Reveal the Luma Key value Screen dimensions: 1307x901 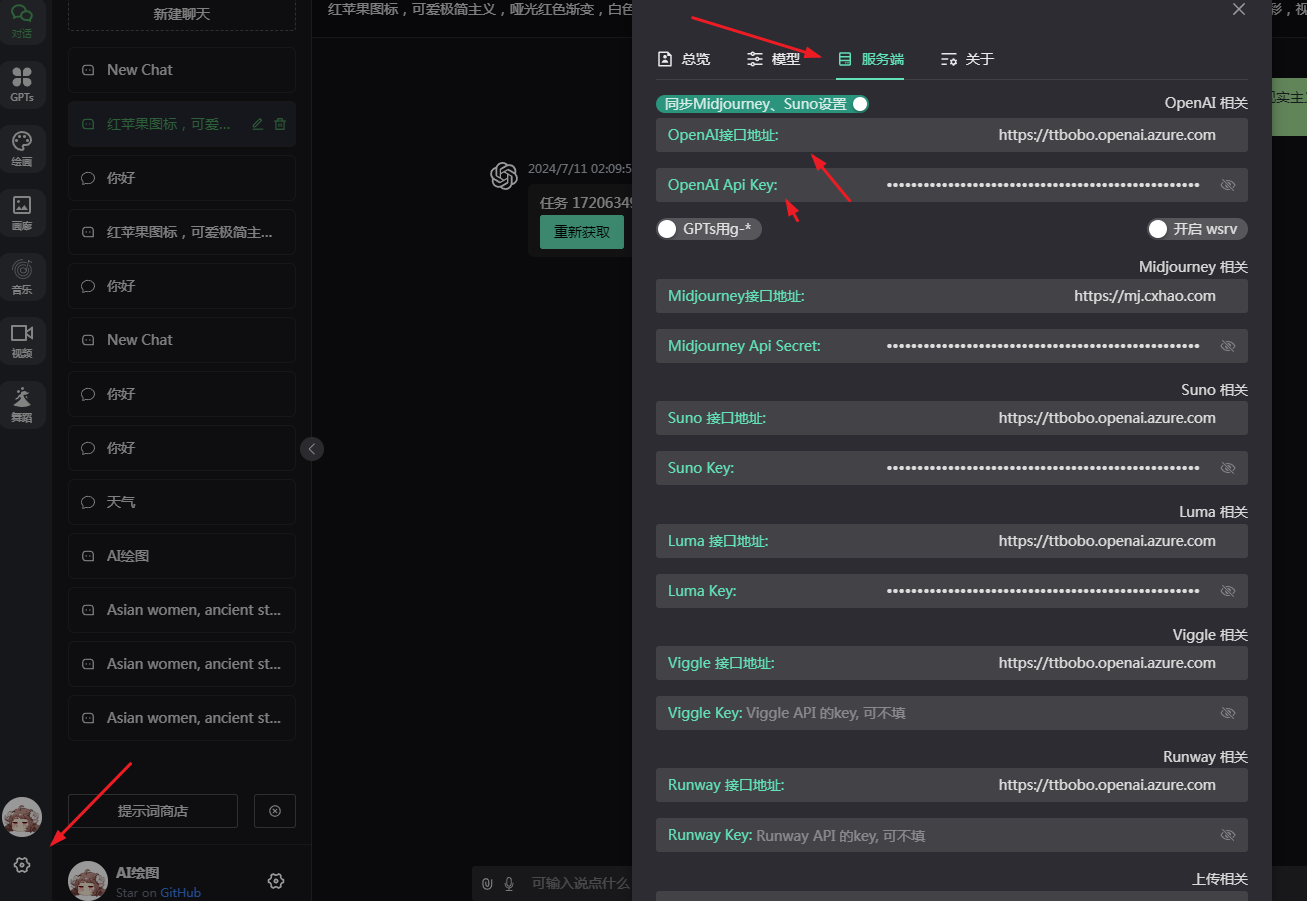click(x=1228, y=591)
